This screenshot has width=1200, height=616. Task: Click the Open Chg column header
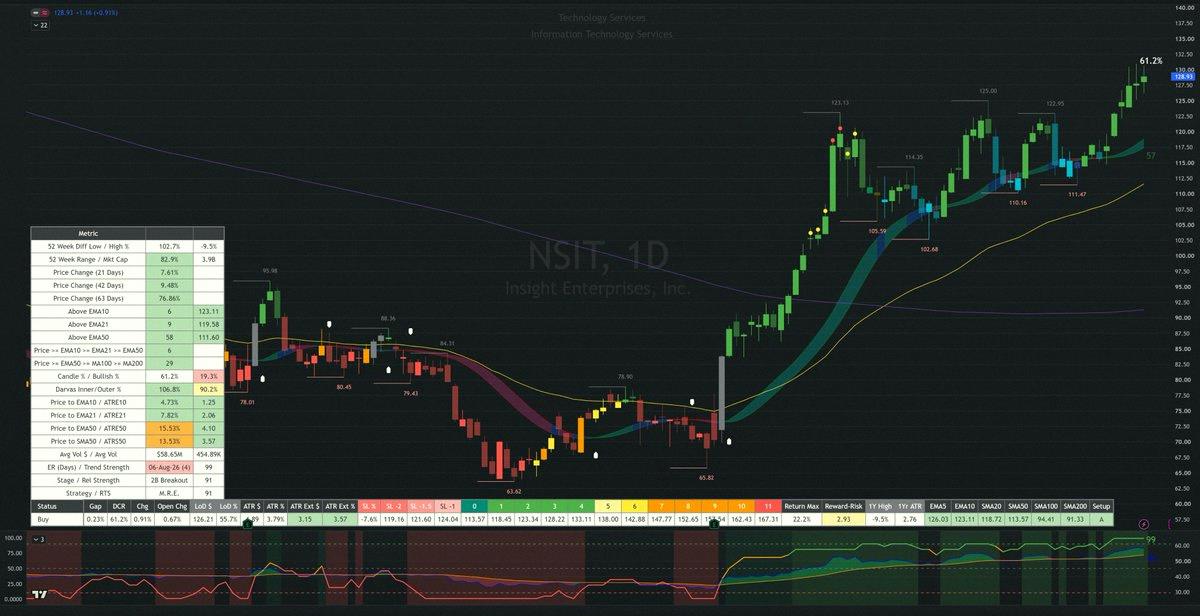coord(173,506)
